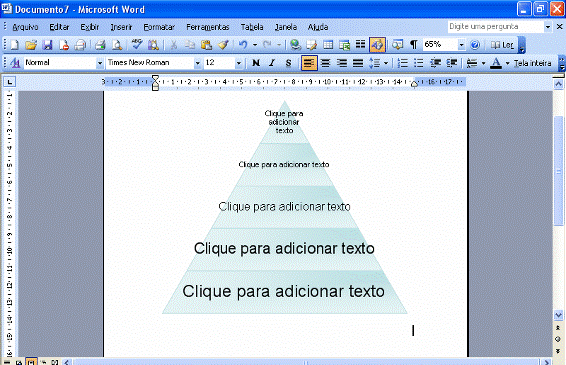
Task: Open the Formatar menu
Action: 159,27
